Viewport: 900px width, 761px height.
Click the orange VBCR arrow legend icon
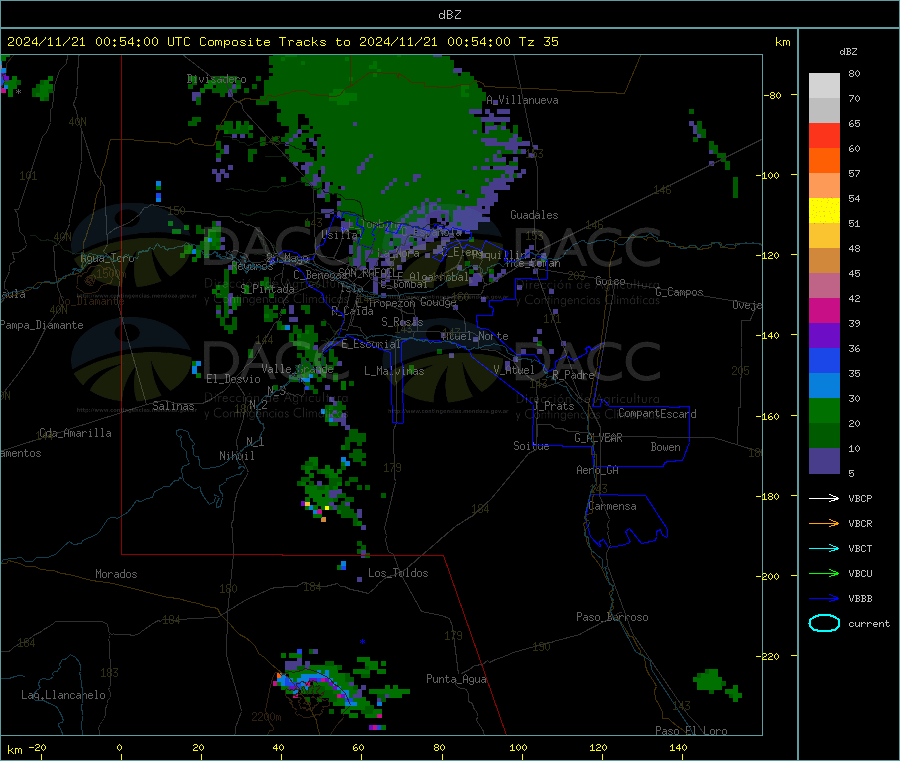824,523
